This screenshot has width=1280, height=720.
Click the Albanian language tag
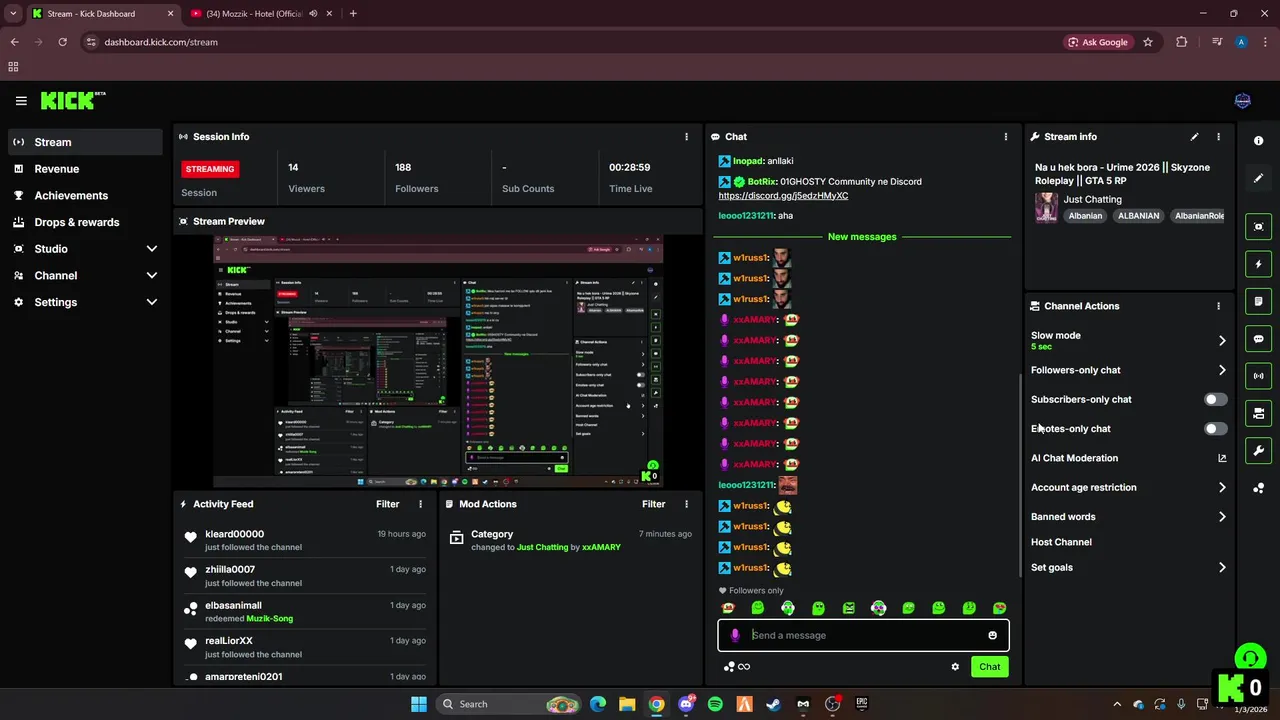(1085, 216)
